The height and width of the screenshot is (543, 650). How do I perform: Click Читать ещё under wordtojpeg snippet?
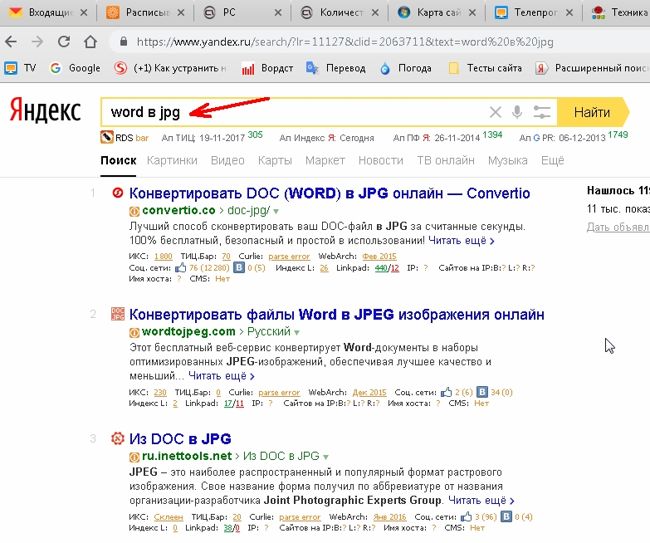221,376
